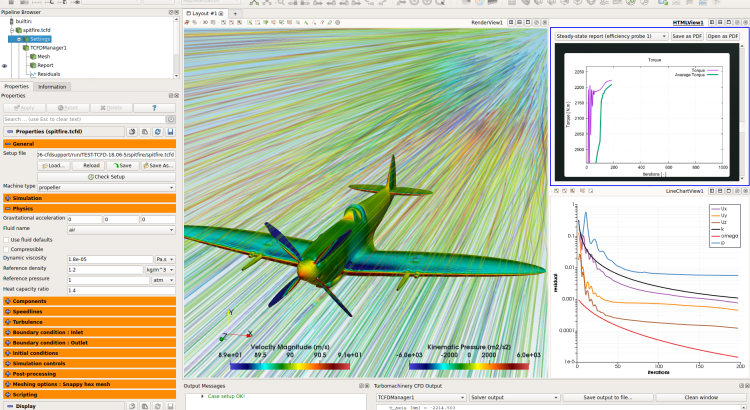750x410 pixels.
Task: Open the Pa.s viscosity unit dropdown
Action: tap(165, 259)
